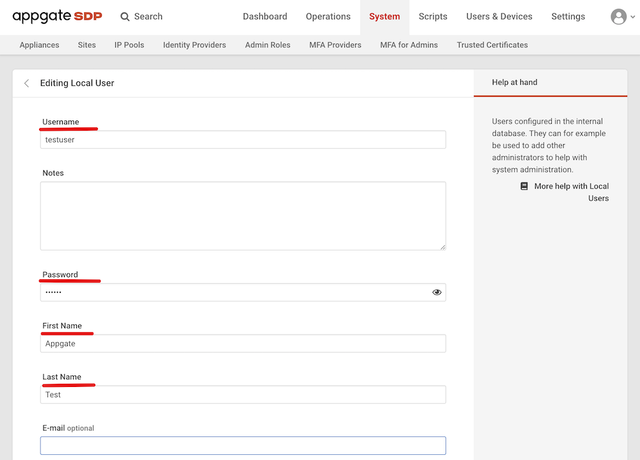Open the user account avatar menu

(619, 17)
